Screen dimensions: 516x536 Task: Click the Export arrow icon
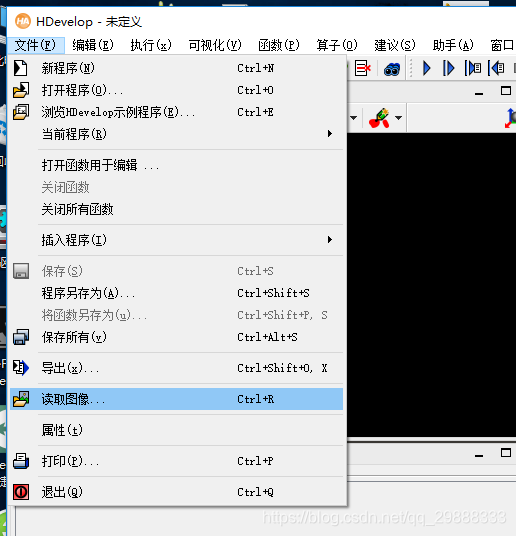[x=21, y=368]
